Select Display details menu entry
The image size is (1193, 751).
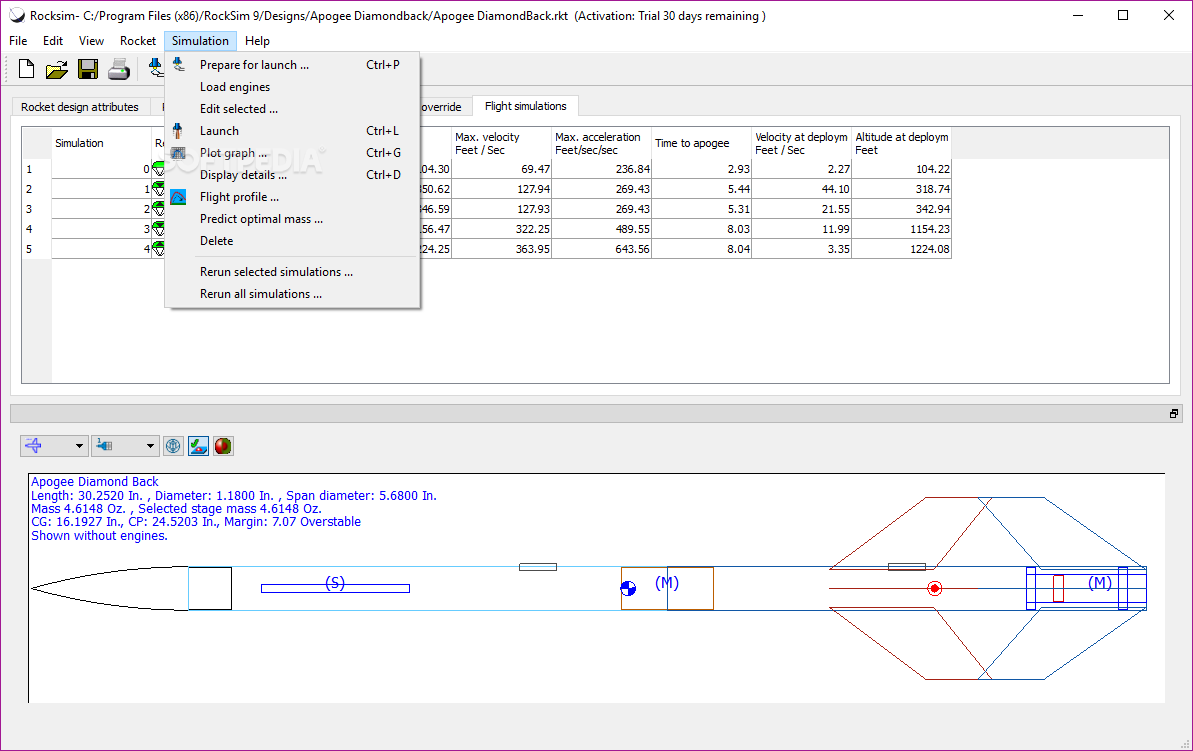(292, 175)
